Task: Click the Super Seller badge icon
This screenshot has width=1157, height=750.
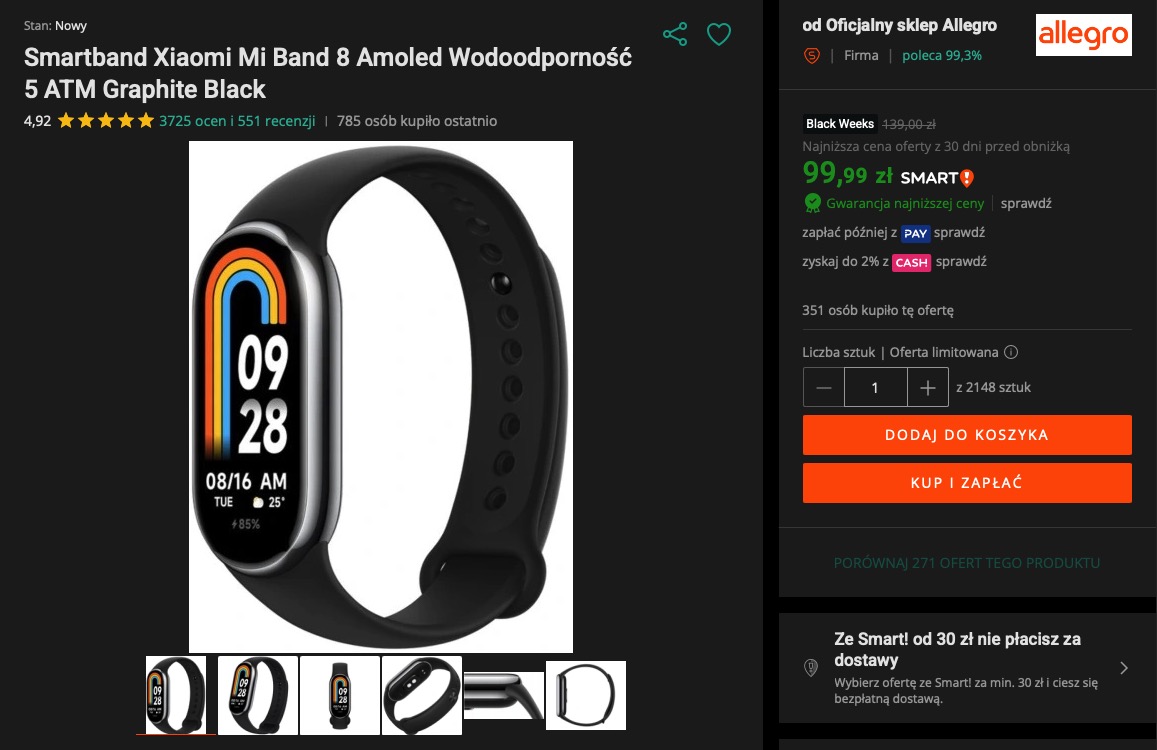Action: tap(812, 55)
